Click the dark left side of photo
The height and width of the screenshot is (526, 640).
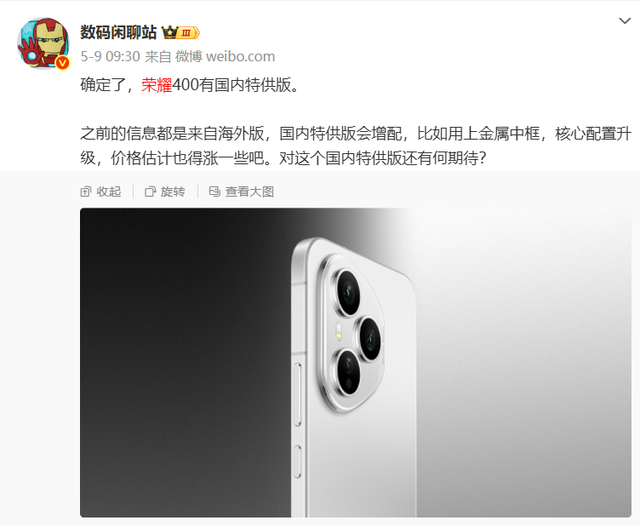(x=184, y=363)
